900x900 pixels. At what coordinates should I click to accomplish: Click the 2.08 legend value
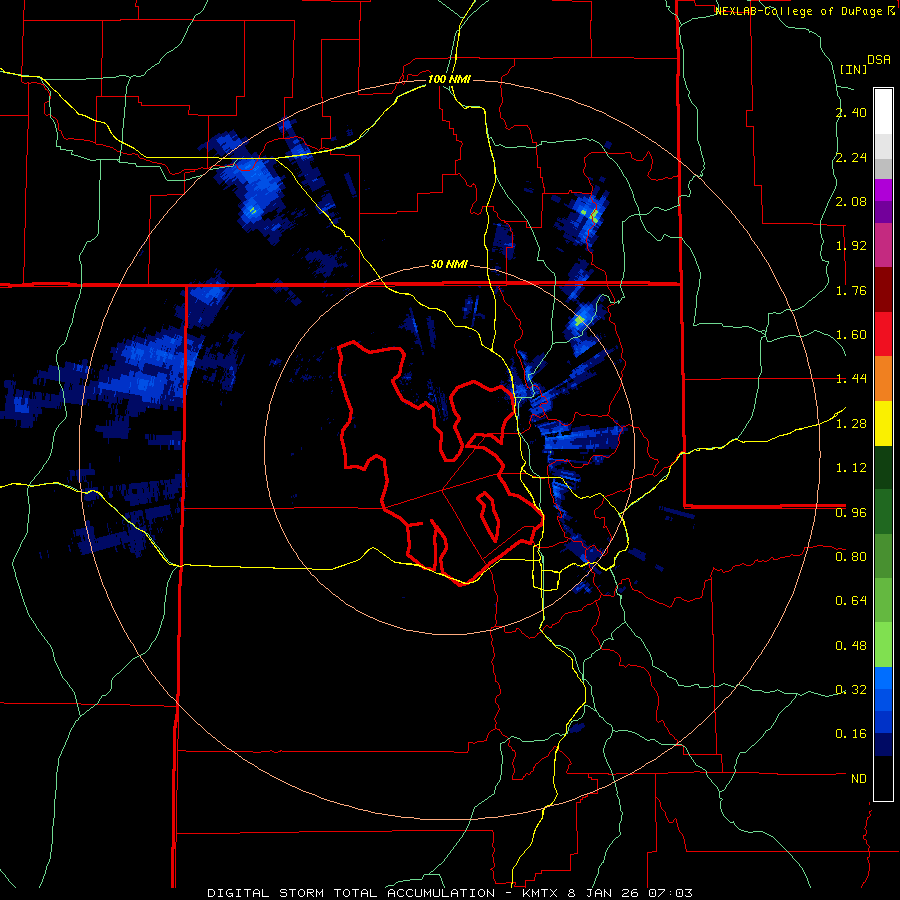851,201
